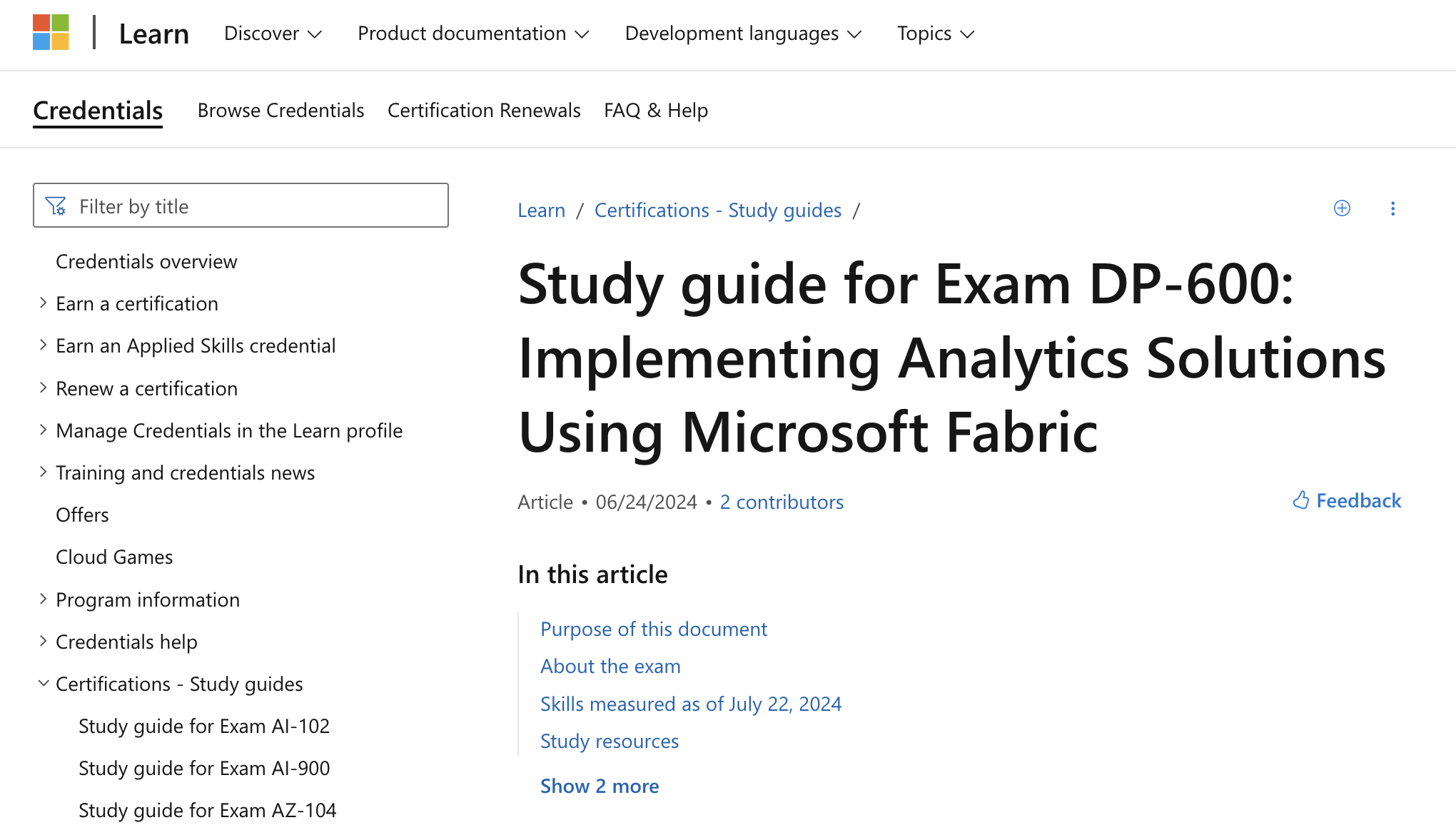
Task: Open the Development languages dropdown
Action: [743, 34]
